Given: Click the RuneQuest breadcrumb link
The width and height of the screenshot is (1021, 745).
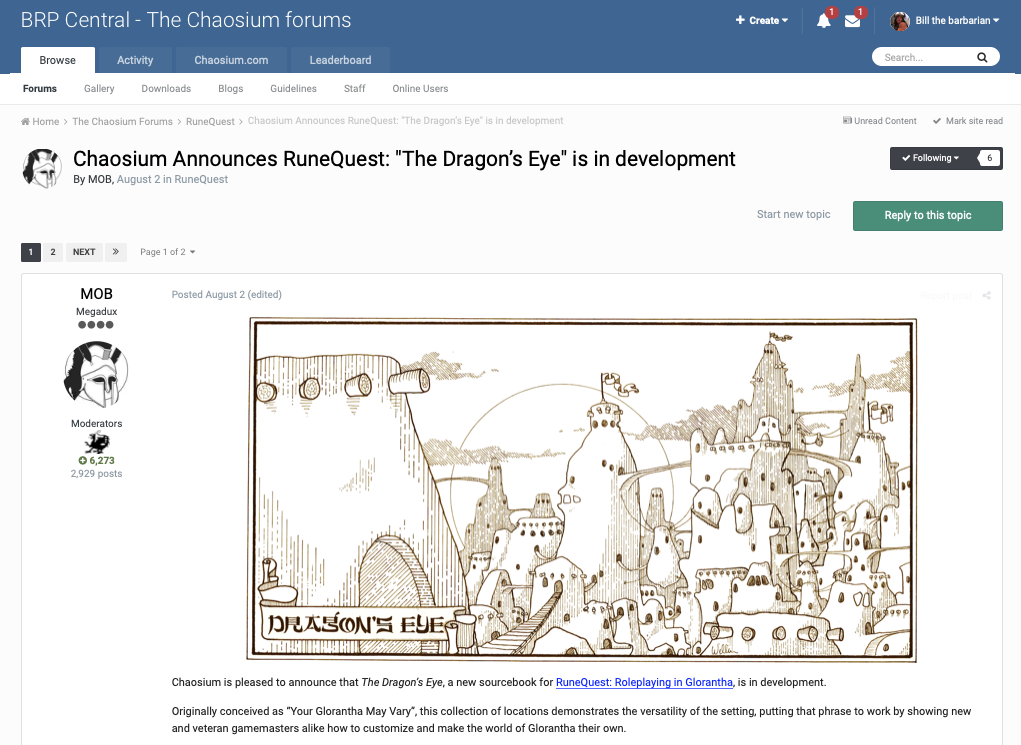Looking at the screenshot, I should click(x=210, y=122).
